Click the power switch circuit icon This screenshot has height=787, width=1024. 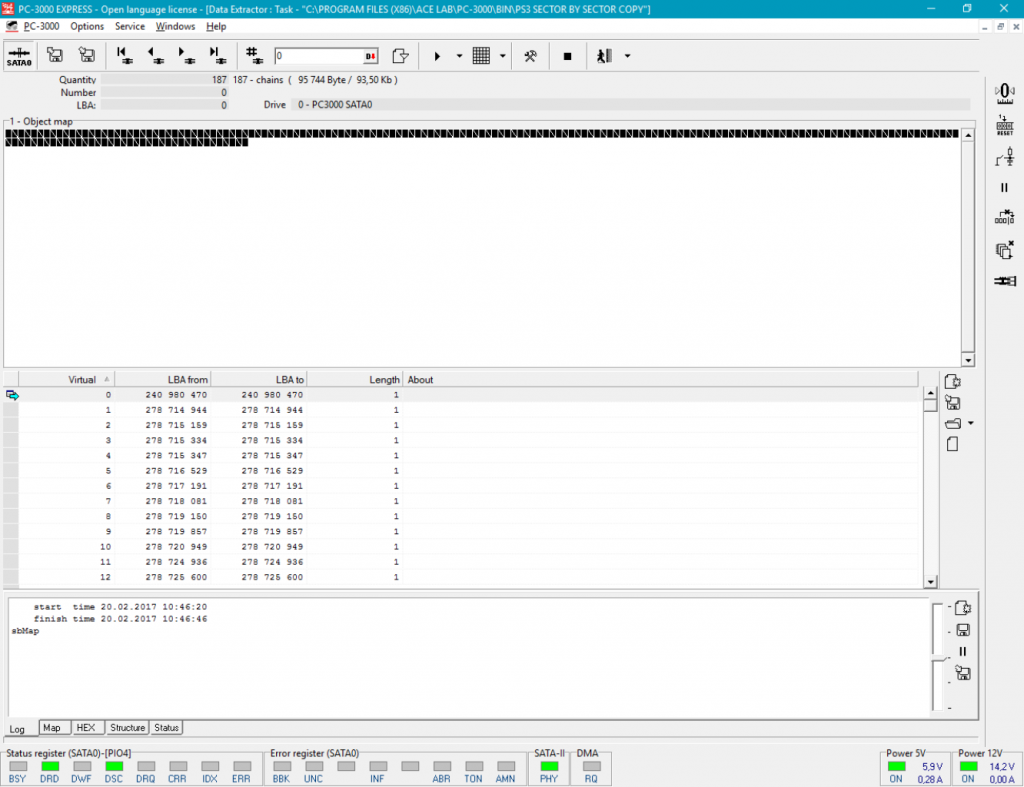click(x=1004, y=157)
